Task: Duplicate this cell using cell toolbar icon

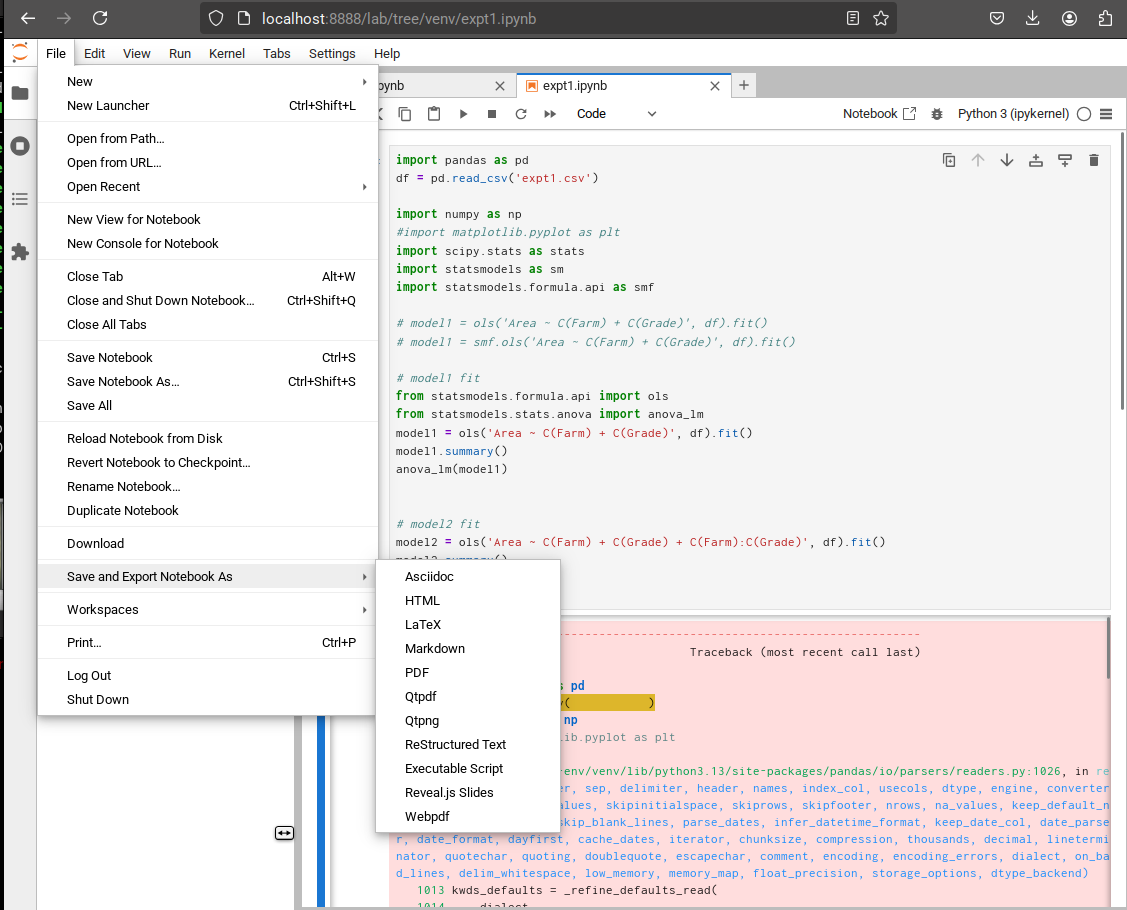Action: pos(949,160)
